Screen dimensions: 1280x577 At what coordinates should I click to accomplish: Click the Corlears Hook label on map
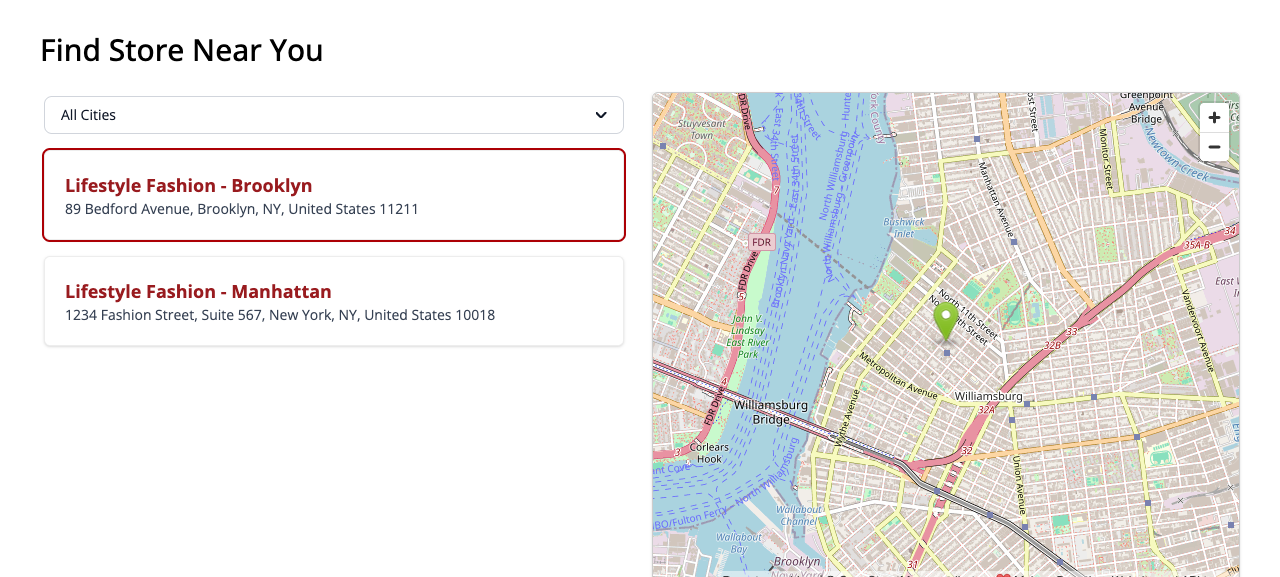coord(709,453)
